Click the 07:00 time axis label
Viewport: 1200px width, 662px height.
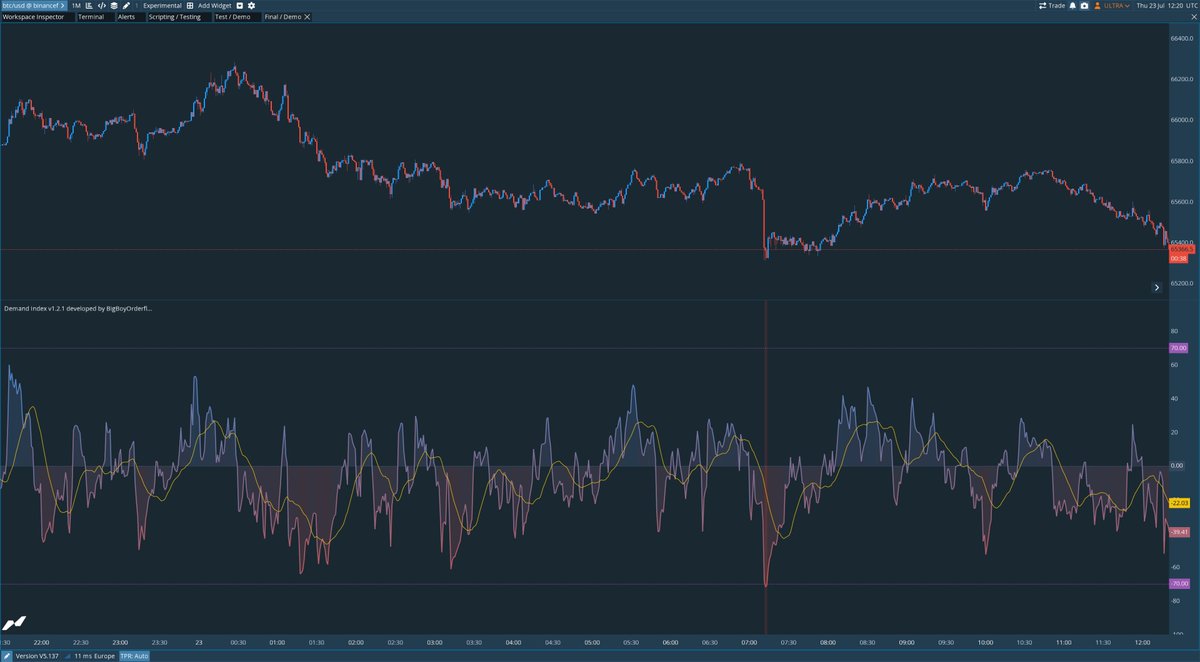(x=749, y=642)
